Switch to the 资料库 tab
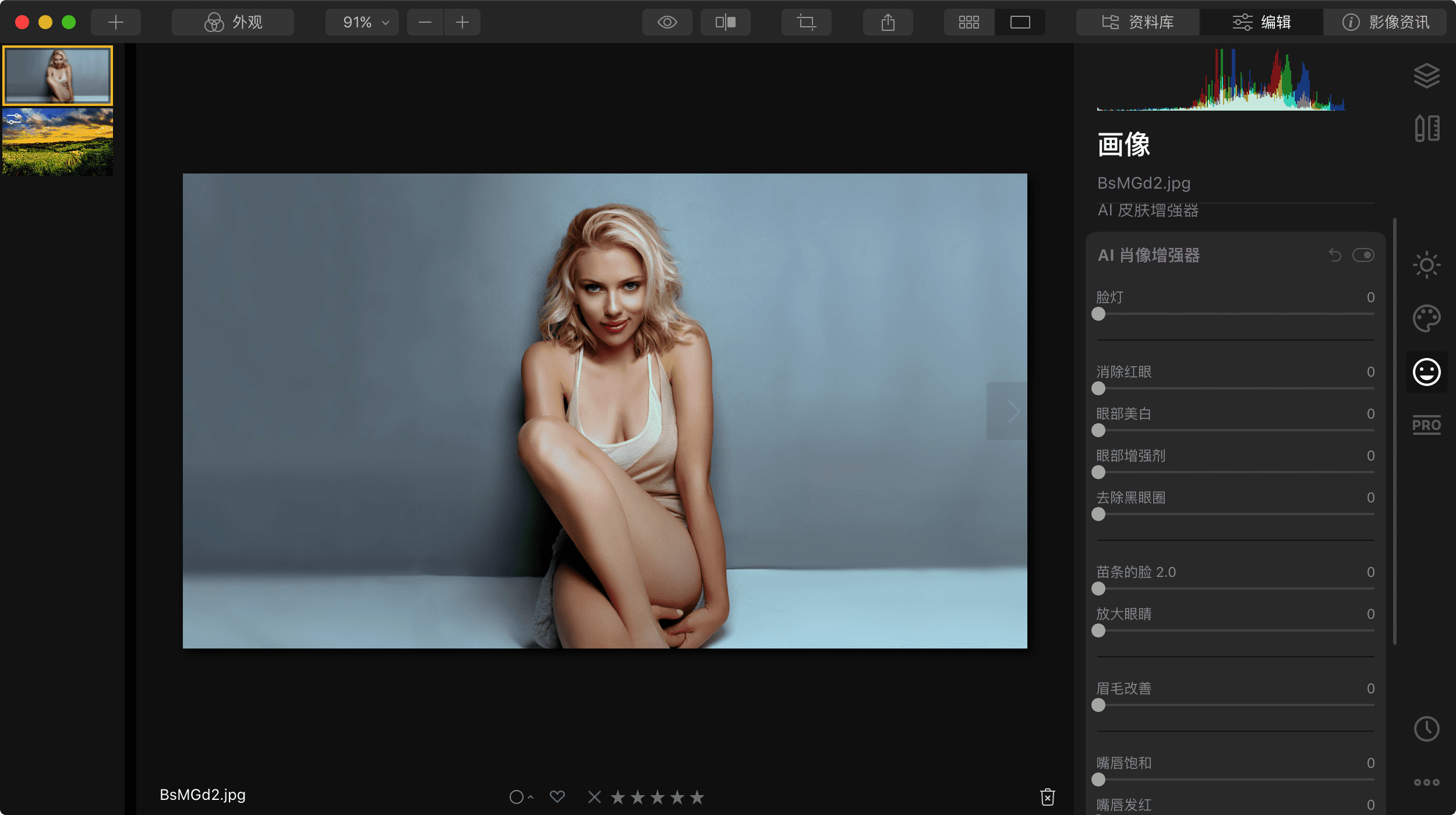1456x815 pixels. point(1137,22)
